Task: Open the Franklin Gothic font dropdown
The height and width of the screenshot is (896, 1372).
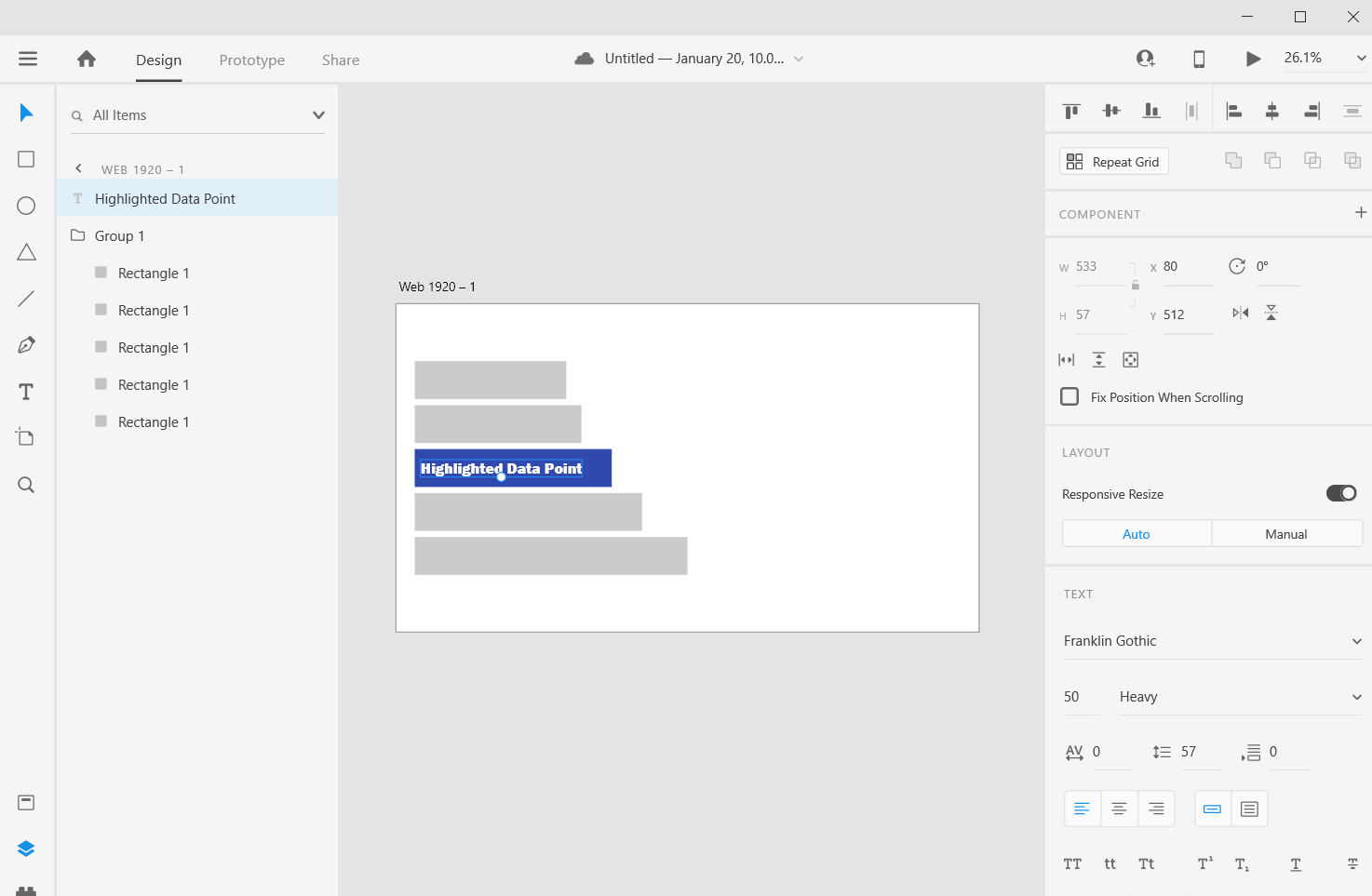Action: 1357,641
